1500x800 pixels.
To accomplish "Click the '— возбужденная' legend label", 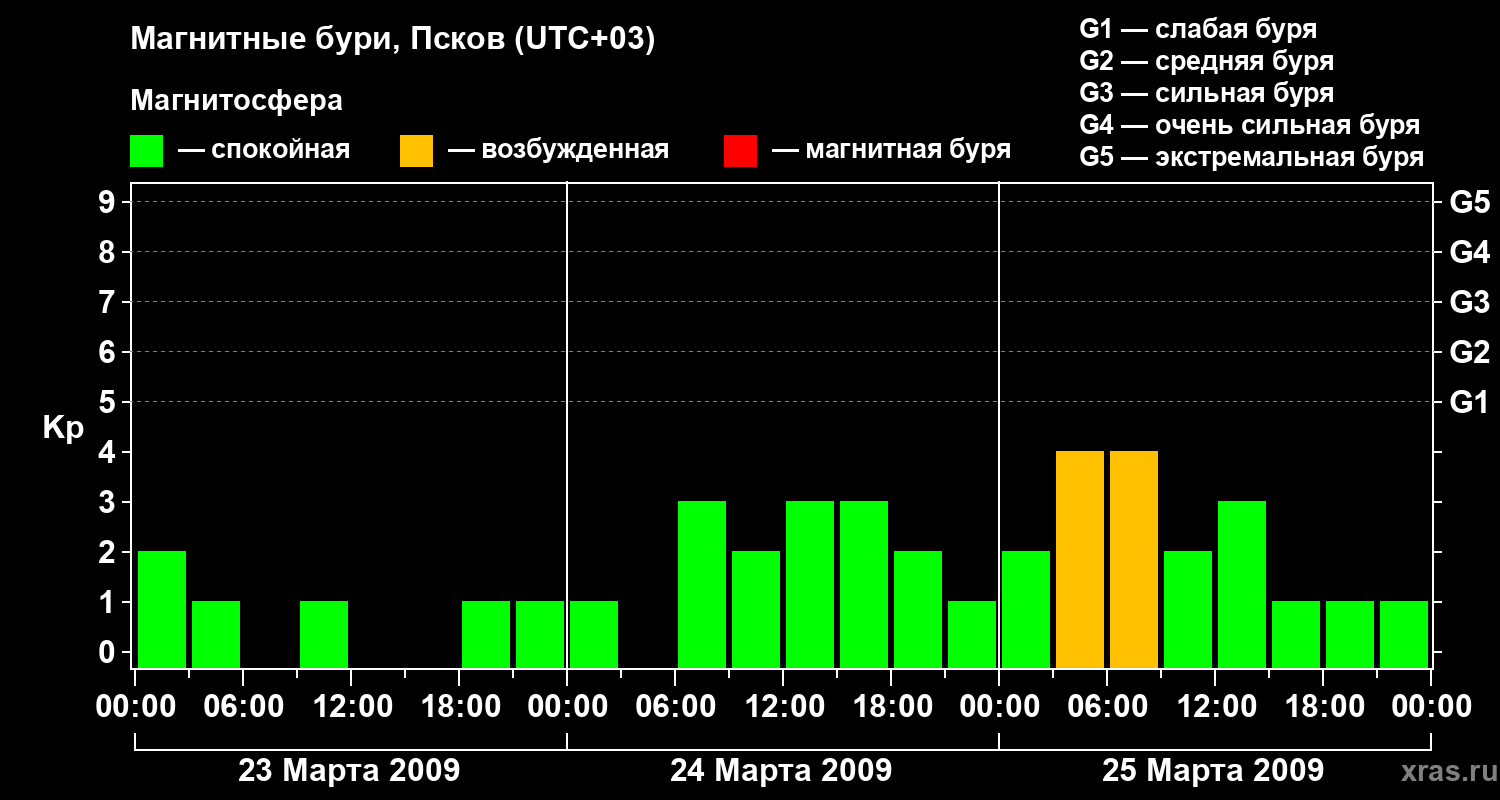I will tap(558, 151).
